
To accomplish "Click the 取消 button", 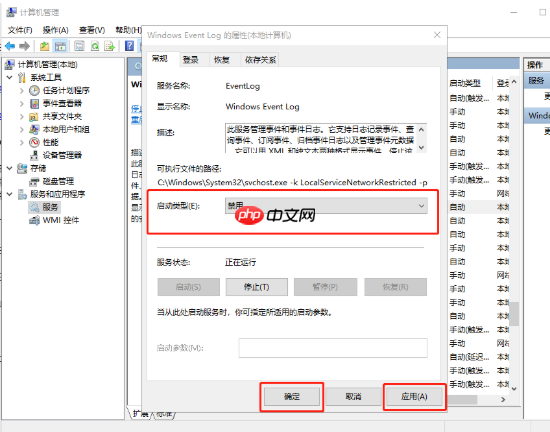I will tap(353, 397).
